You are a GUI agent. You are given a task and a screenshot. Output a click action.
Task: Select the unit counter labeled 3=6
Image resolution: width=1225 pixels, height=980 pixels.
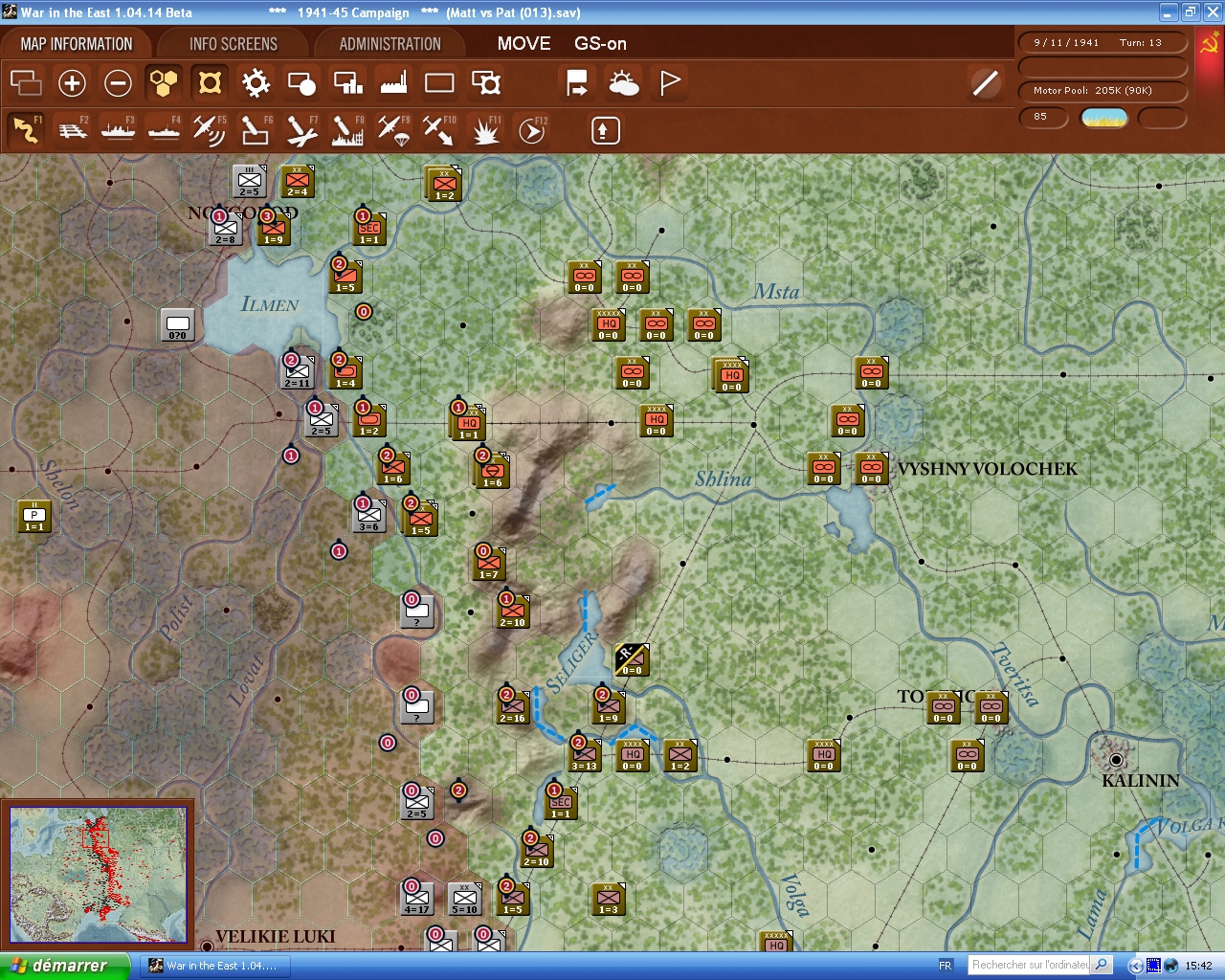tap(369, 516)
